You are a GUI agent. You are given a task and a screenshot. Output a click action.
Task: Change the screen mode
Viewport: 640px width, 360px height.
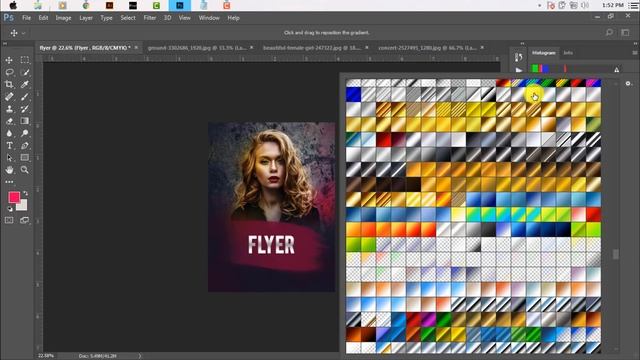[24, 220]
